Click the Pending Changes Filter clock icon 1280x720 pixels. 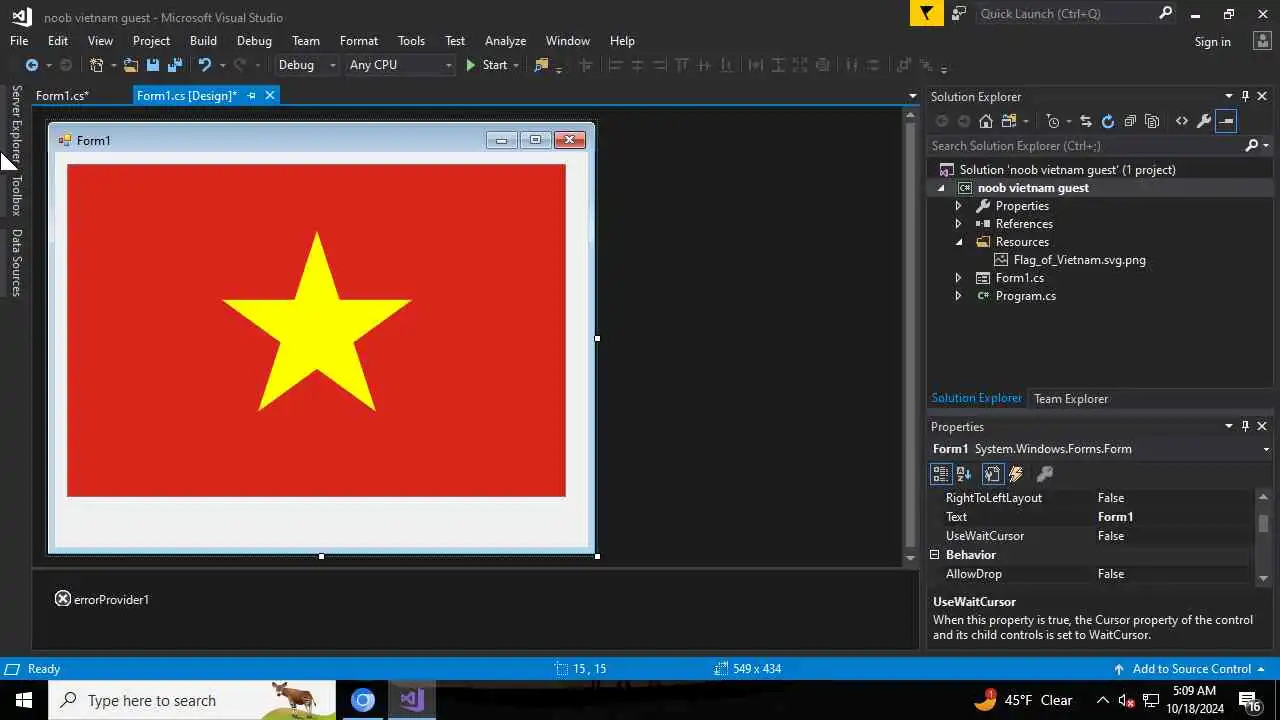[x=1053, y=121]
